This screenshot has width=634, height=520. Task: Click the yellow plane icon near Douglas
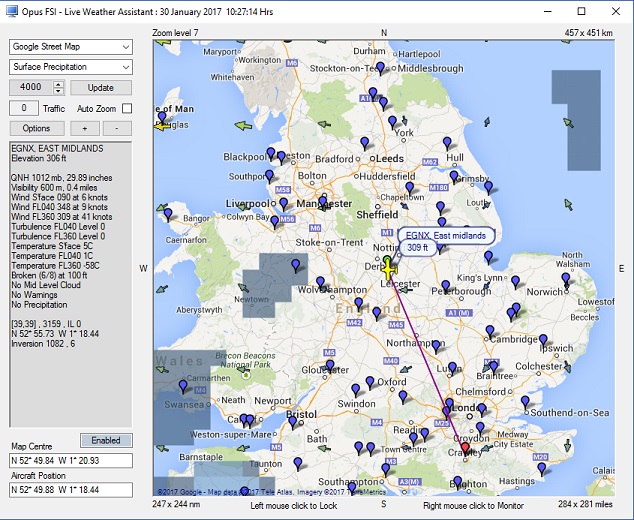point(162,127)
